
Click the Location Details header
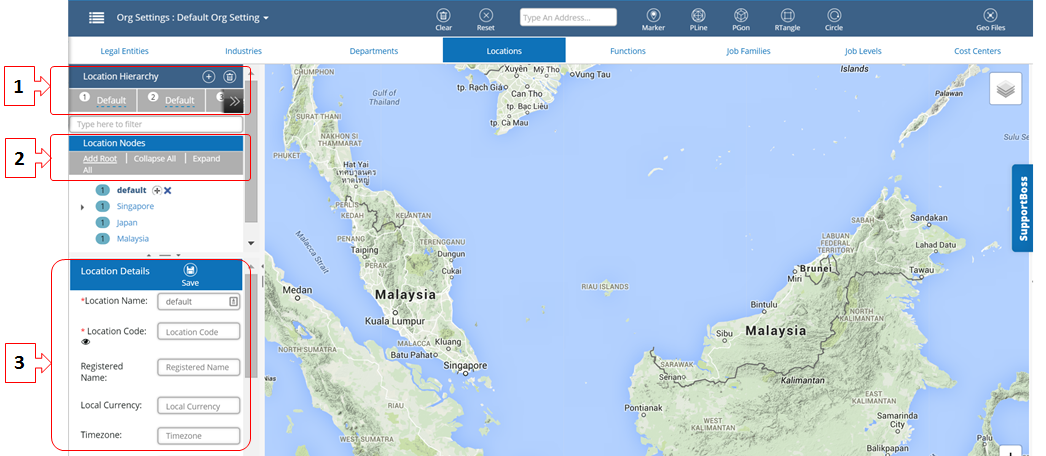tap(115, 271)
